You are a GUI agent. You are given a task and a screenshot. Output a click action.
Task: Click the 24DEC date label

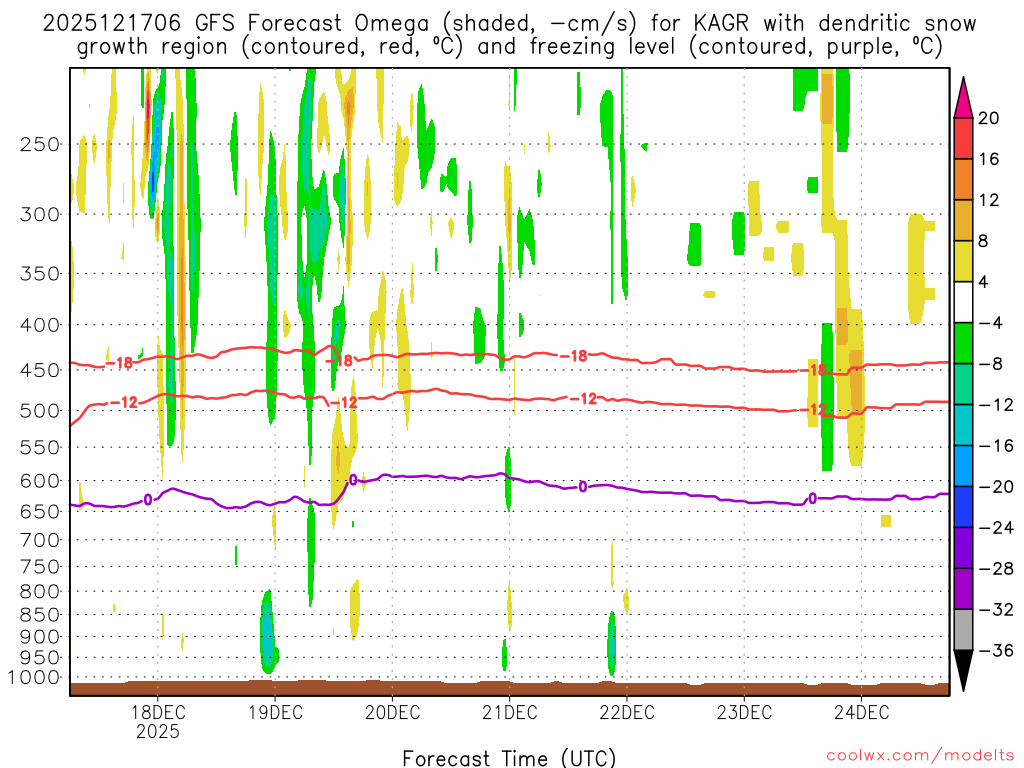pyautogui.click(x=861, y=712)
